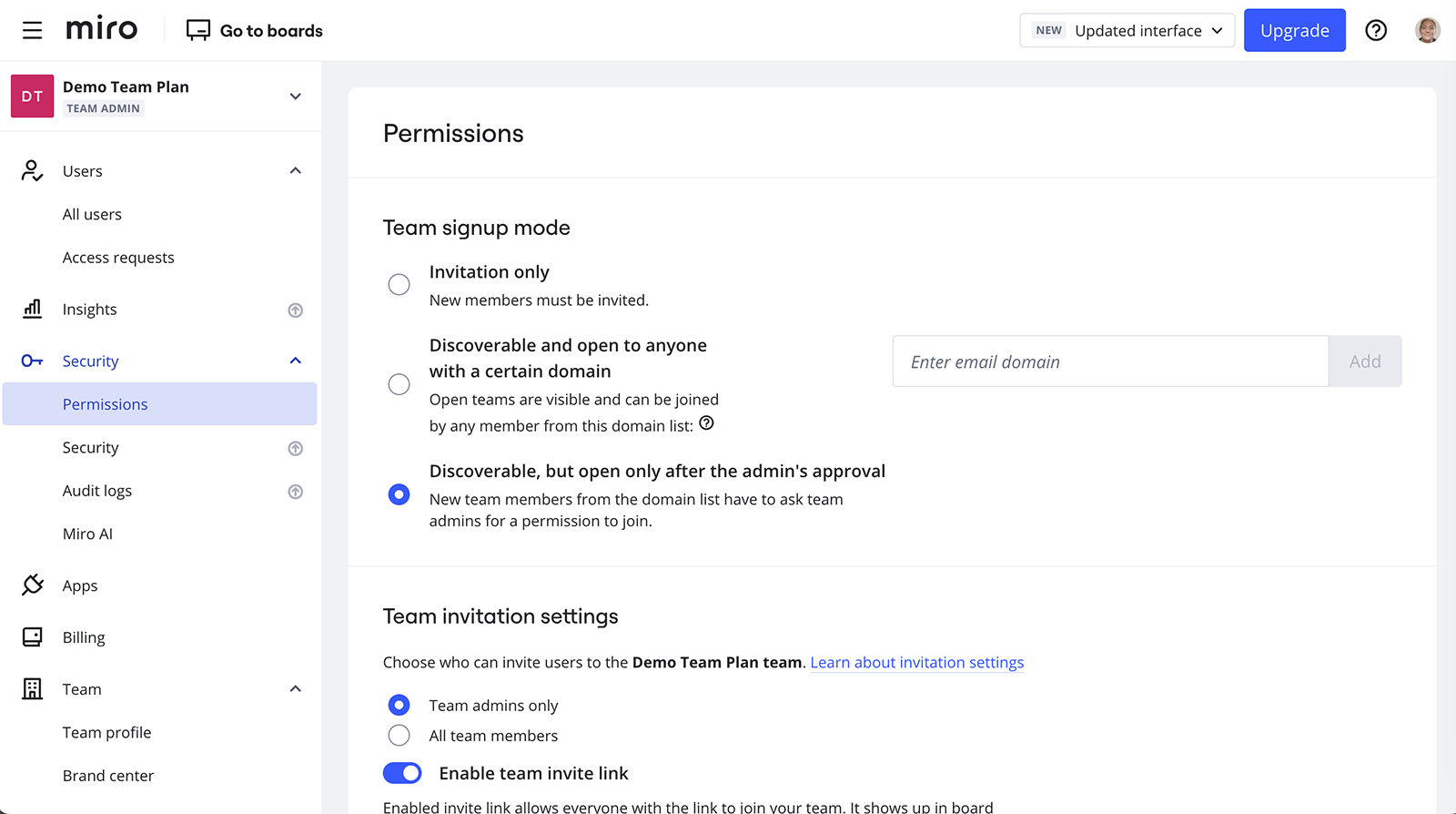Open the user profile avatar

pos(1427,31)
